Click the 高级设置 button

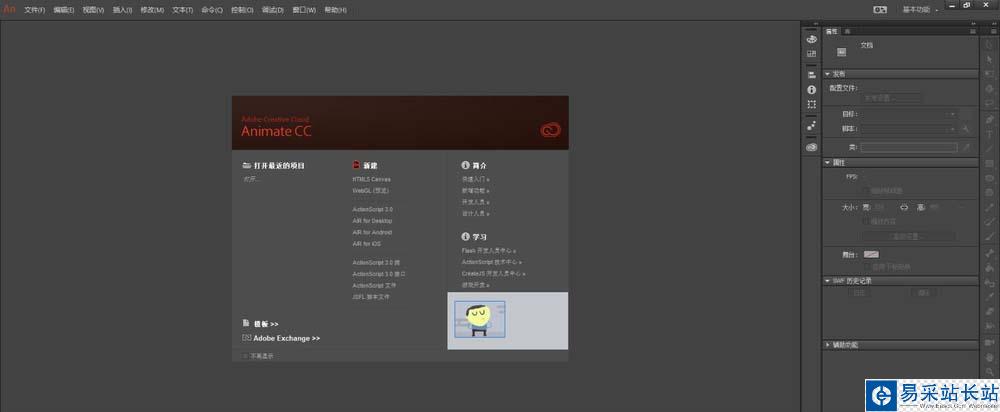point(909,236)
